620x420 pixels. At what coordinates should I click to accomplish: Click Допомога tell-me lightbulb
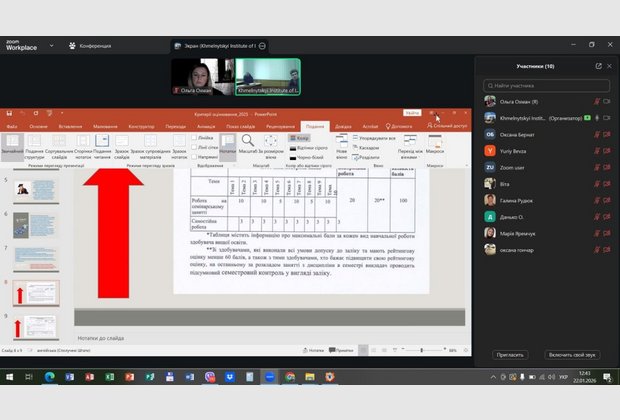click(x=399, y=127)
